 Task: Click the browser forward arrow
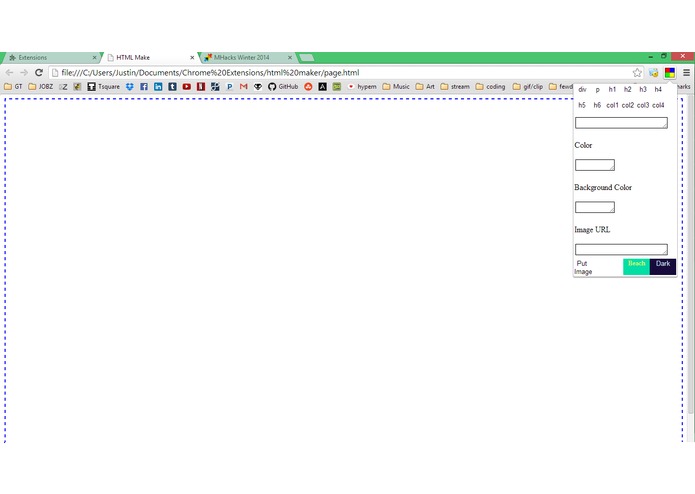click(x=24, y=72)
